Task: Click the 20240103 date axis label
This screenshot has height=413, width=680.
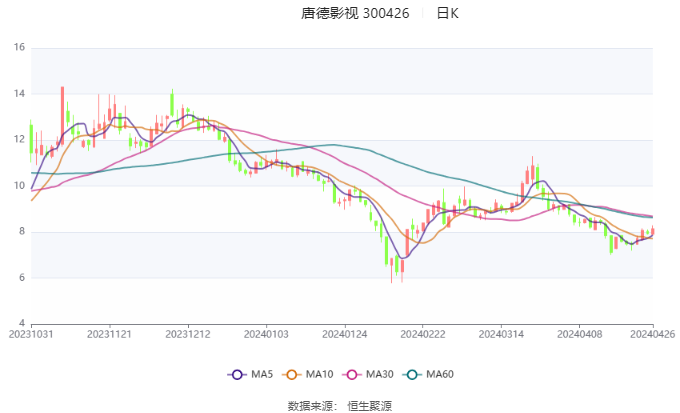Action: (266, 334)
